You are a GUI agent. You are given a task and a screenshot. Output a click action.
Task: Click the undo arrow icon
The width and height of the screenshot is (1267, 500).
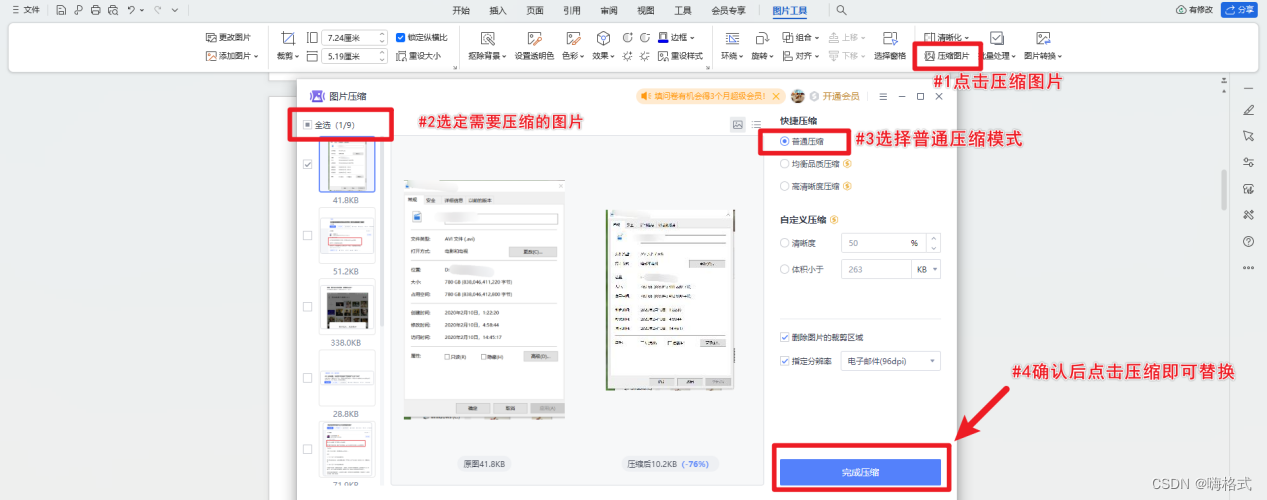(x=131, y=10)
